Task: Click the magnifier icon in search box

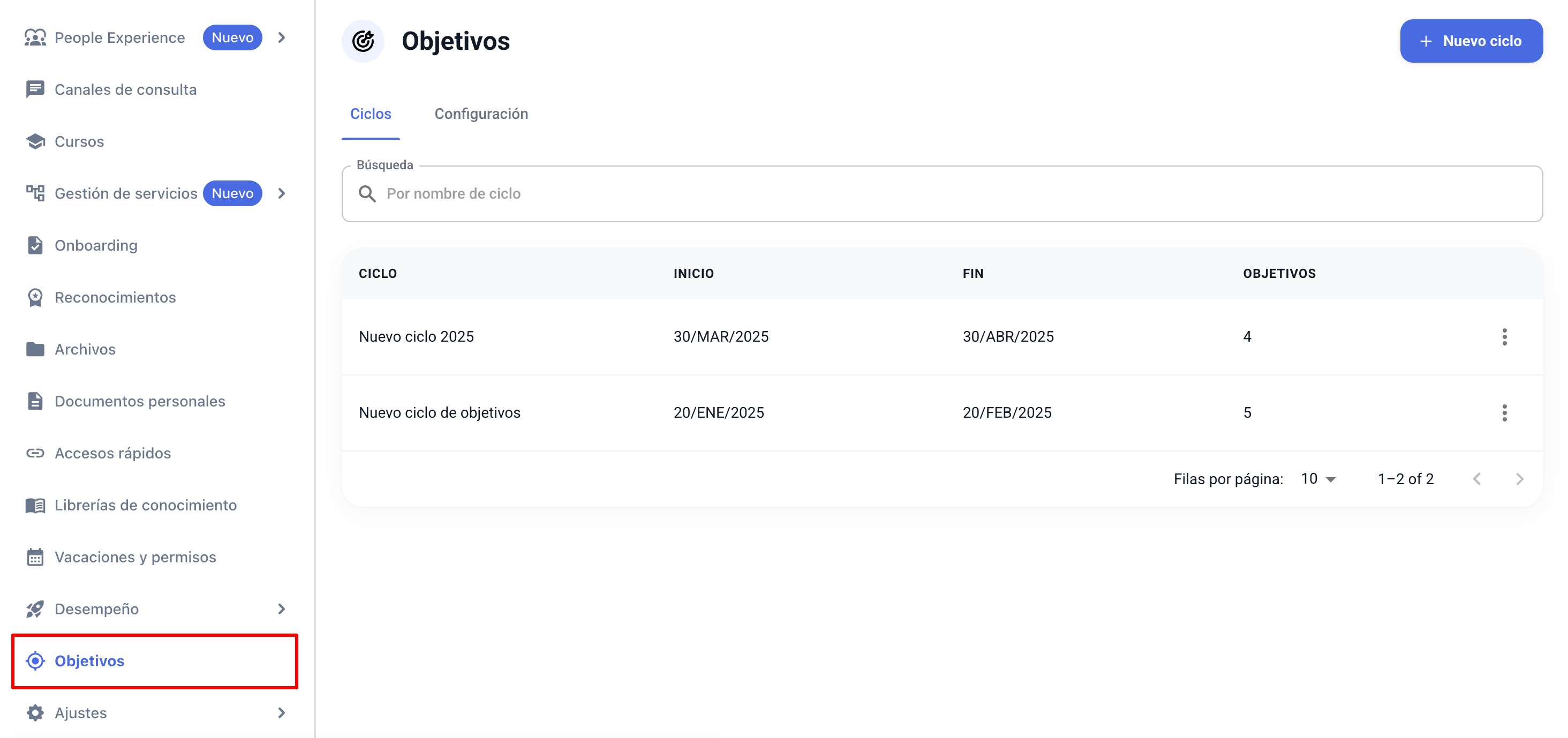Action: 367,194
